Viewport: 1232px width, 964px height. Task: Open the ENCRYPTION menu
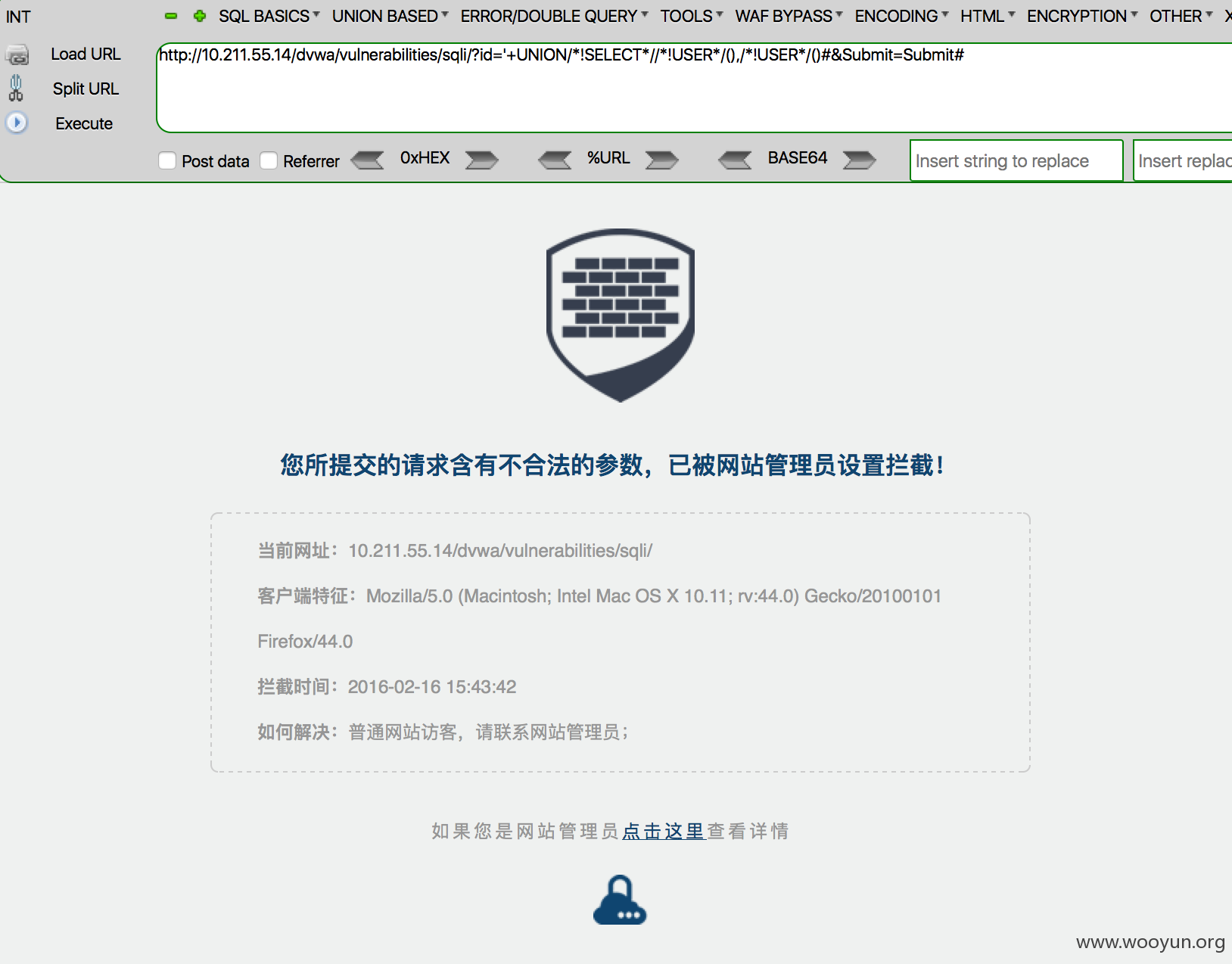(1082, 16)
